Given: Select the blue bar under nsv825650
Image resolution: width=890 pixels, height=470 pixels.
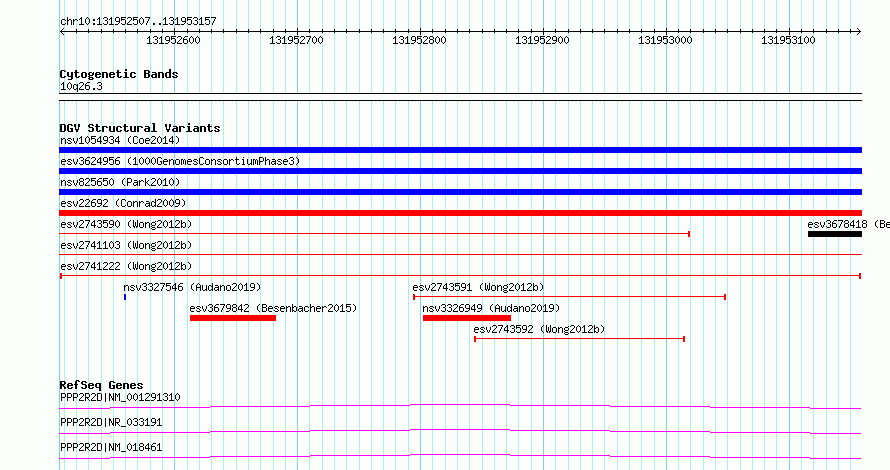Looking at the screenshot, I should pyautogui.click(x=460, y=192).
